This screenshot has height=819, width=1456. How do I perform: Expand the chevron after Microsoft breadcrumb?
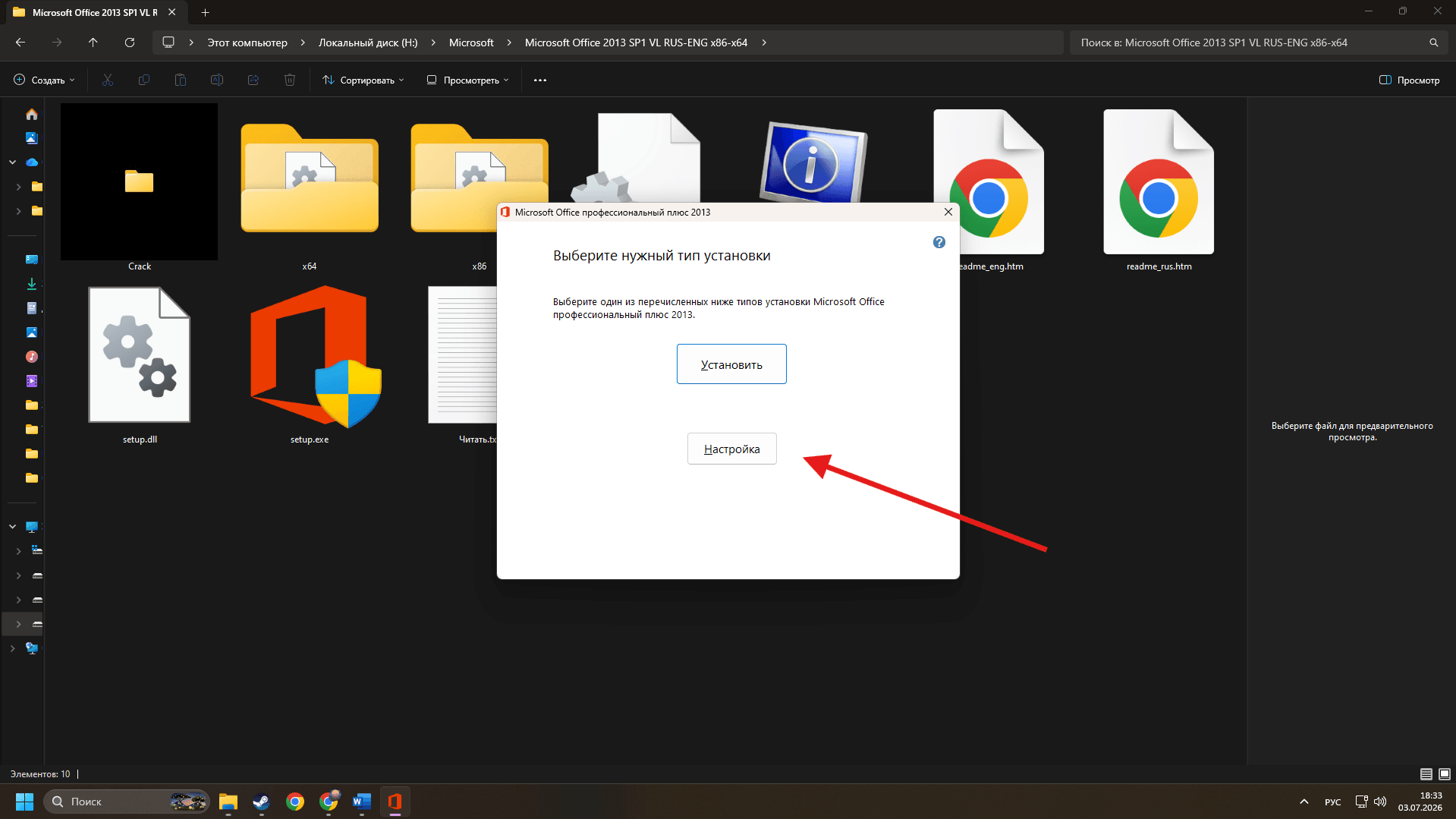click(509, 43)
